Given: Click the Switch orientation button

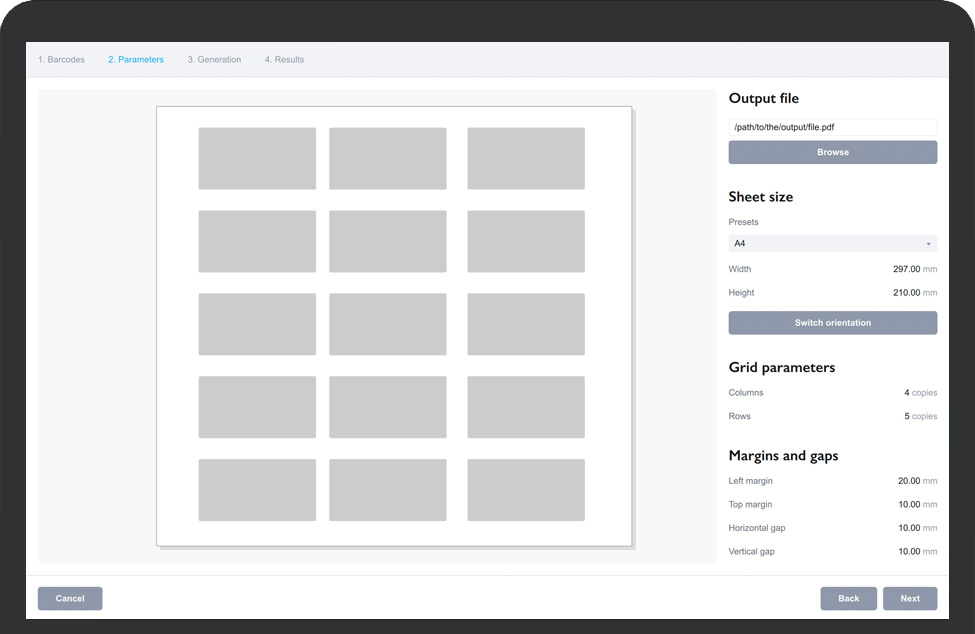Looking at the screenshot, I should 832,323.
